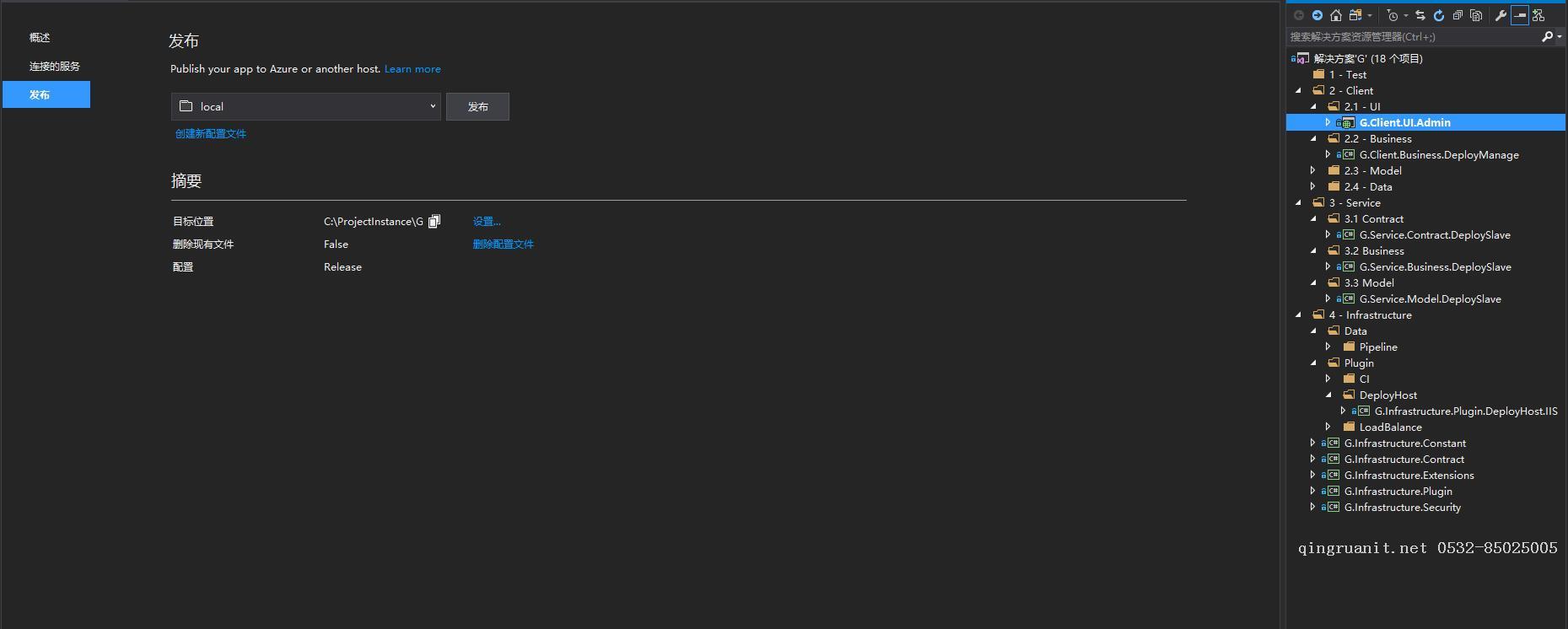The height and width of the screenshot is (629, 1568).
Task: Click the folder icon of '1 - Test'
Action: tap(1318, 74)
